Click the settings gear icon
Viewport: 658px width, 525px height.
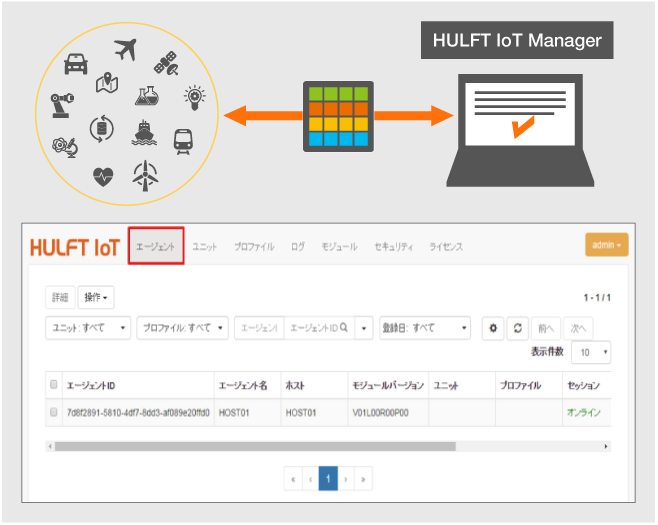click(x=492, y=328)
